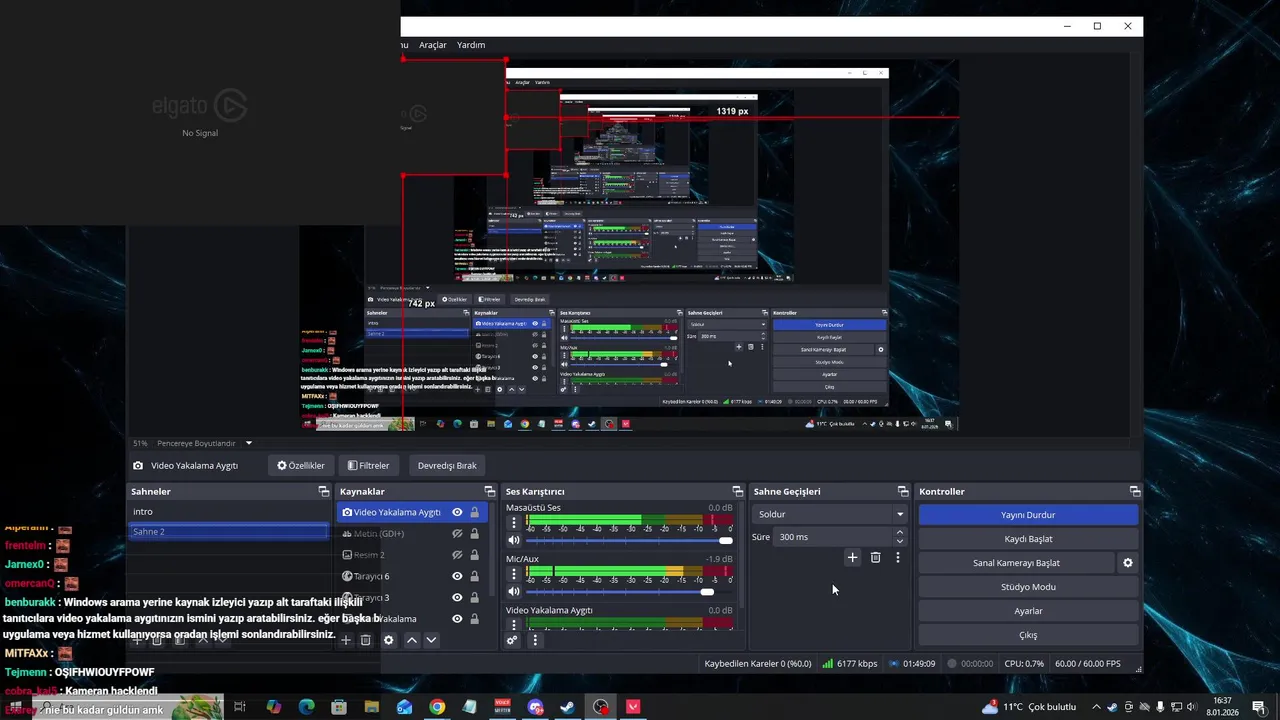This screenshot has height=720, width=1280.
Task: Increase Süre duration with up arrow
Action: [x=899, y=533]
